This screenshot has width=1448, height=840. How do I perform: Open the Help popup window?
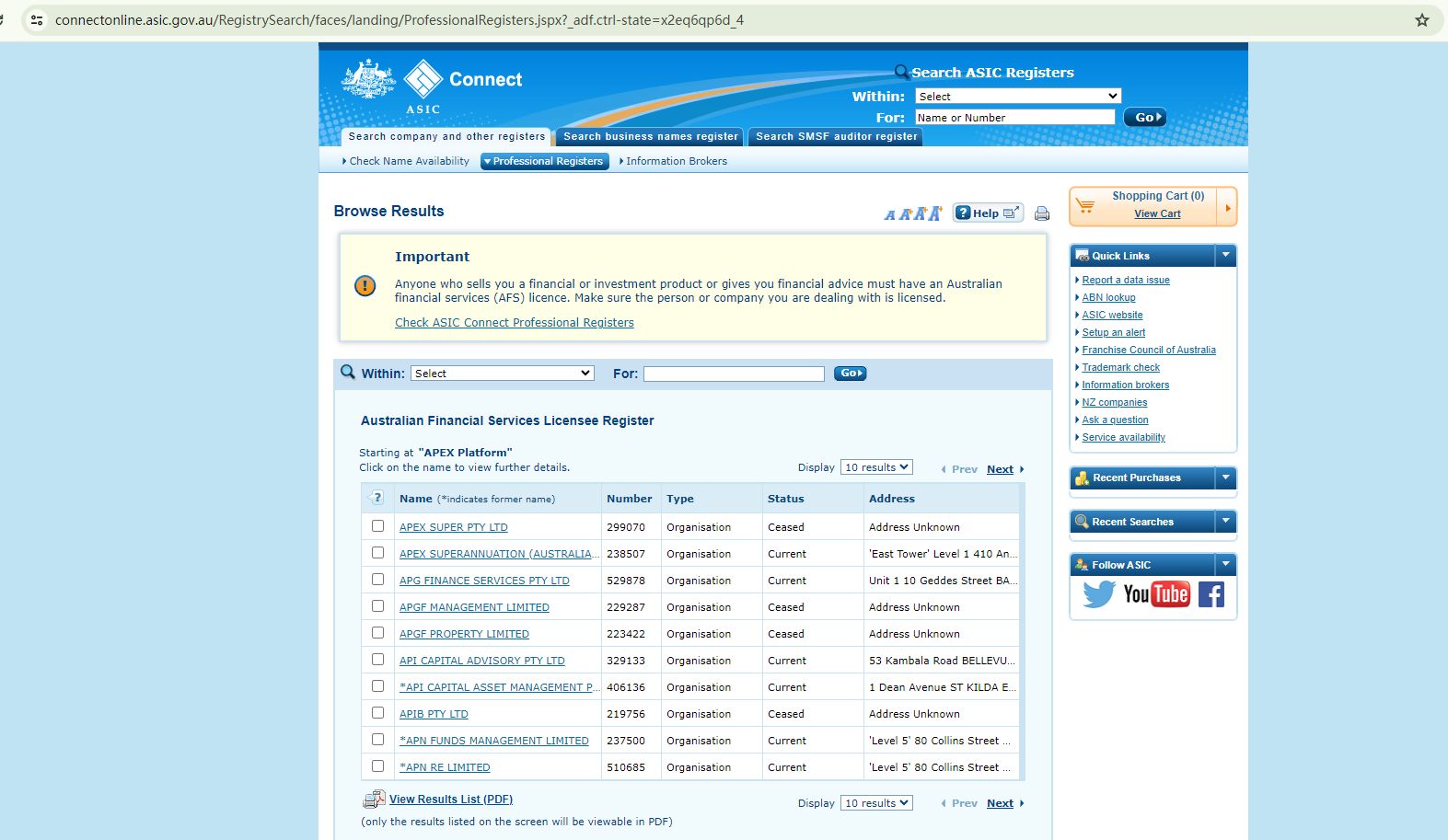(988, 213)
